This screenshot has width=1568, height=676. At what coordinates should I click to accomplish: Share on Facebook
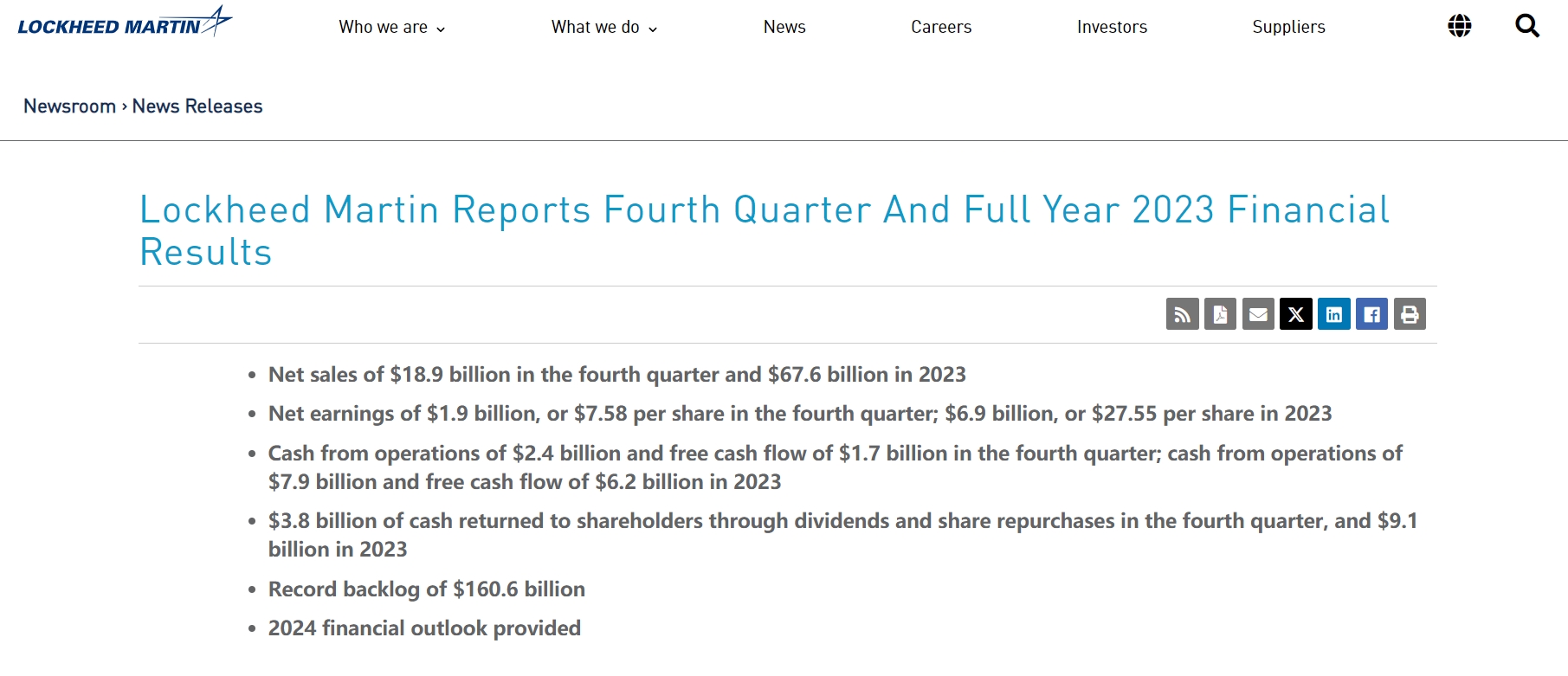pyautogui.click(x=1371, y=314)
